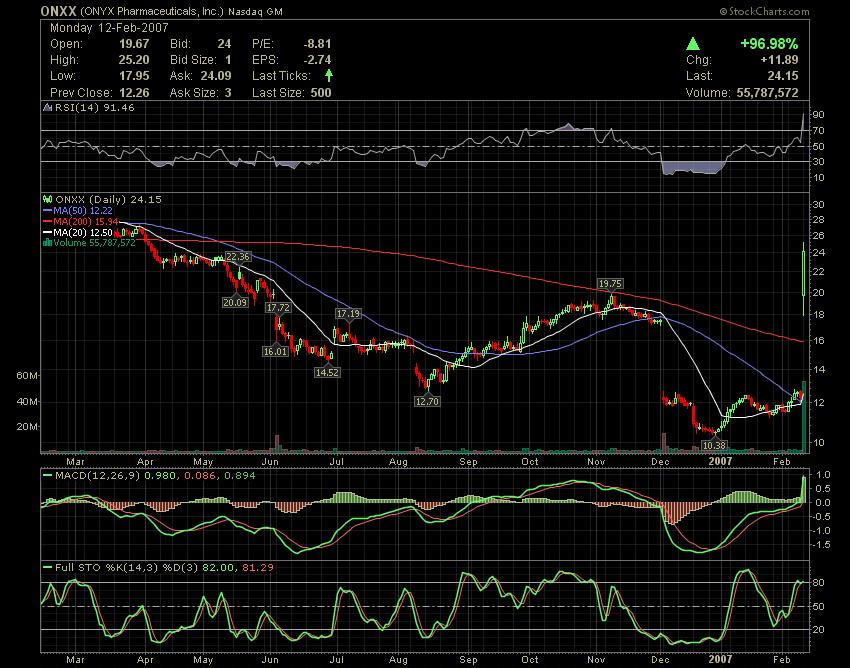
Task: Click the MA(20) white line swatch
Action: click(47, 233)
